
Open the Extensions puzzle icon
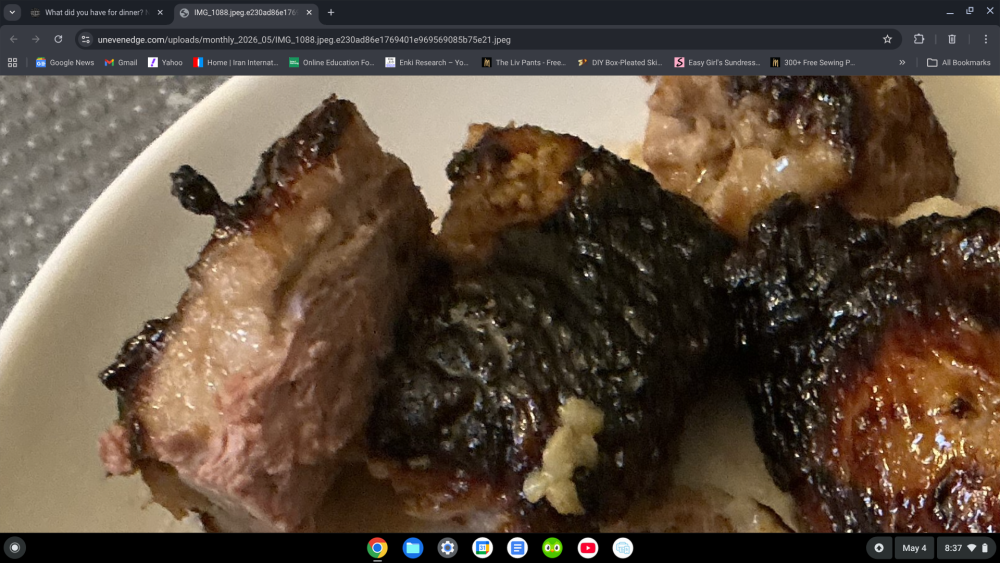click(x=919, y=40)
